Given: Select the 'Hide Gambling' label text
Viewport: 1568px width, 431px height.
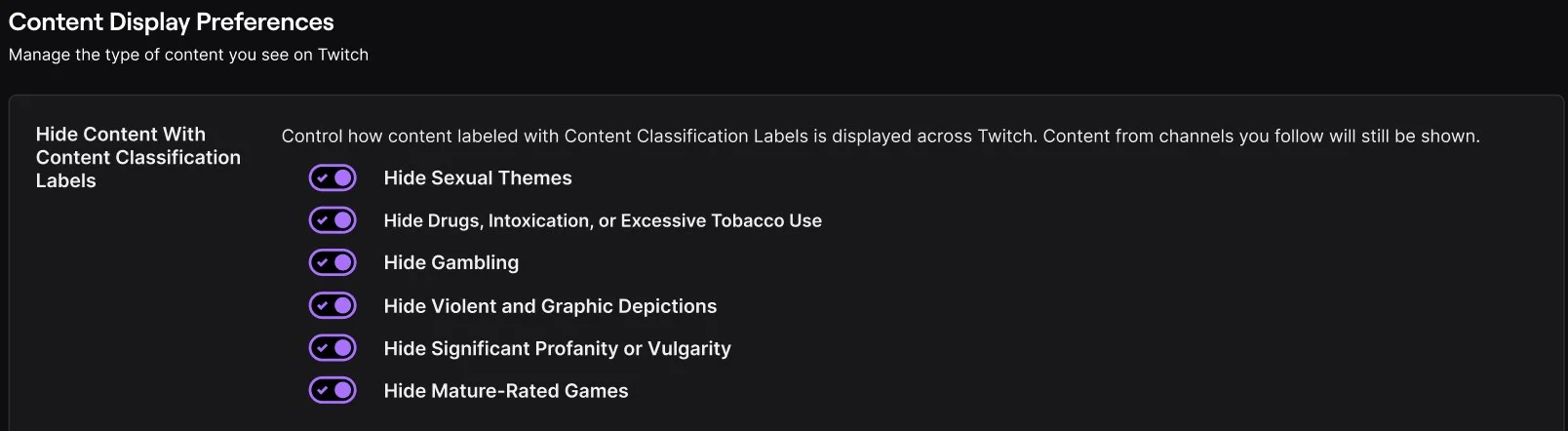Looking at the screenshot, I should coord(451,262).
